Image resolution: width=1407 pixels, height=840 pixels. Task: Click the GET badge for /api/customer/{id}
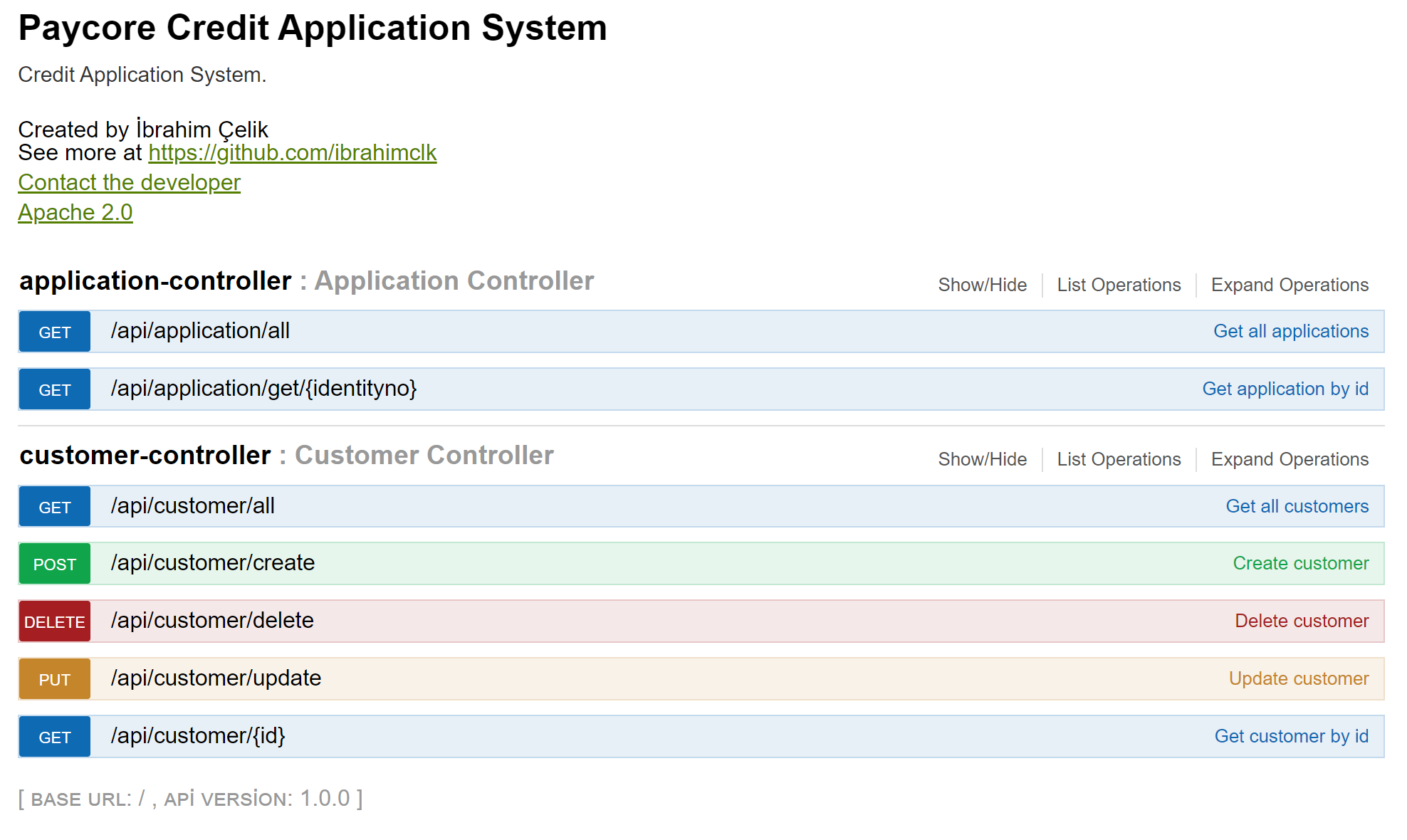pyautogui.click(x=54, y=736)
